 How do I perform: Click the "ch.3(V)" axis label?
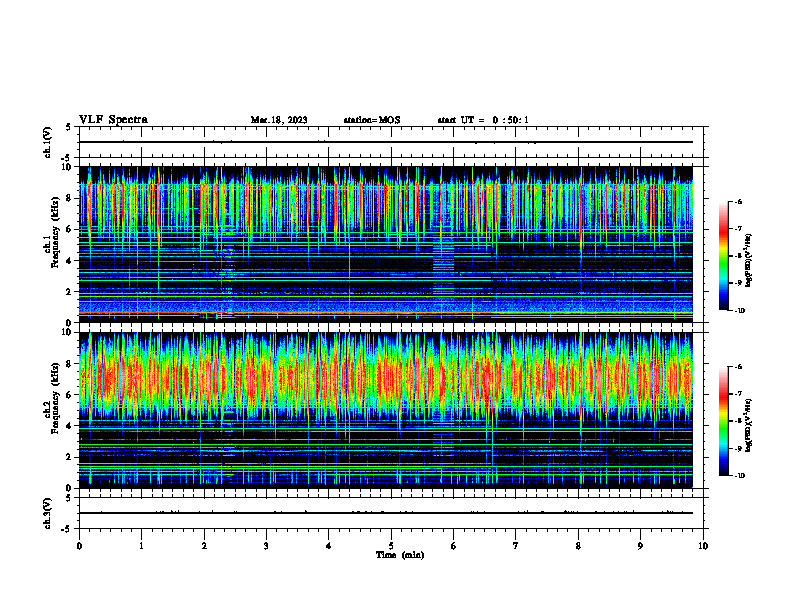[x=47, y=513]
